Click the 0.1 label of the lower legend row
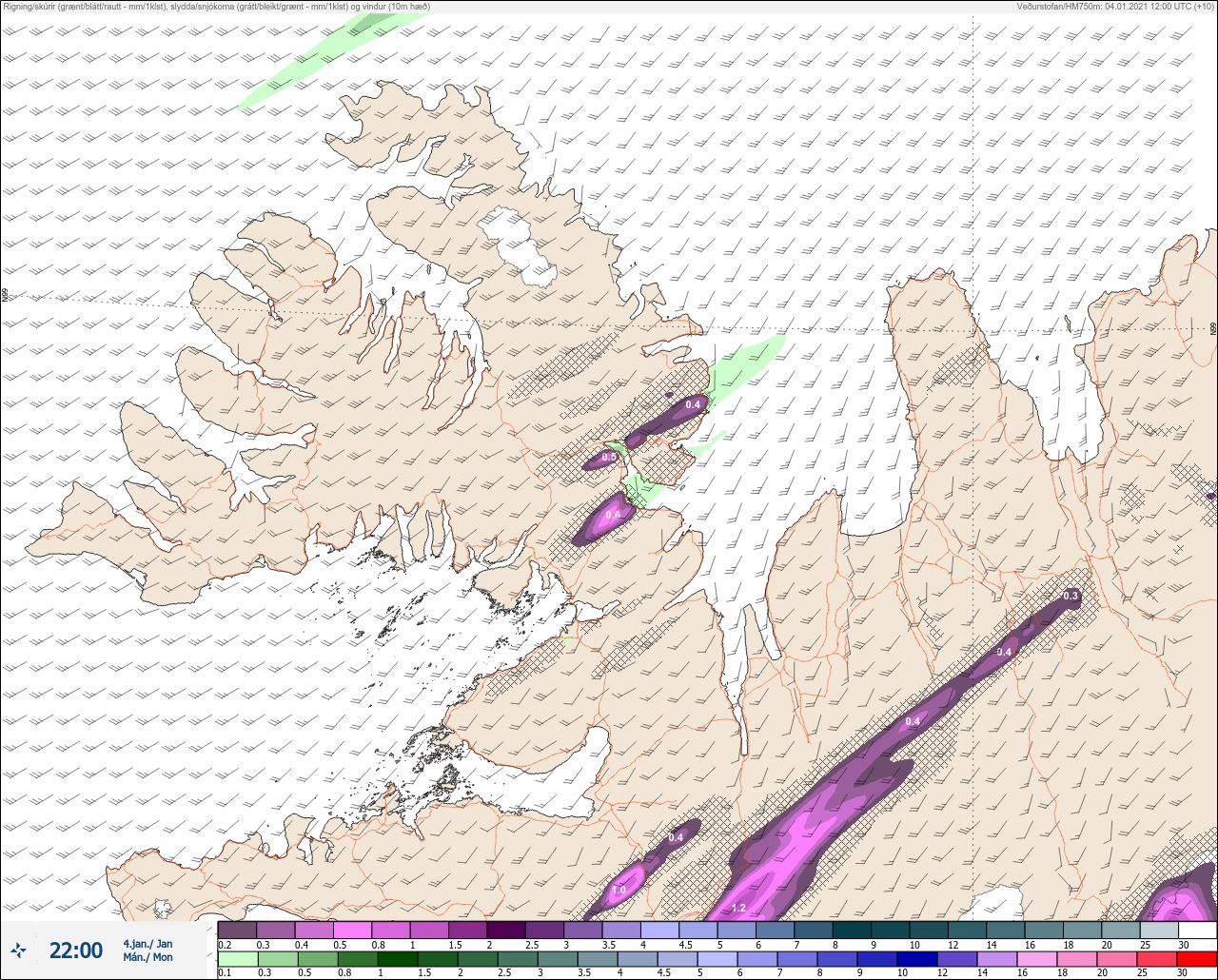The height and width of the screenshot is (980, 1218). coord(225,973)
